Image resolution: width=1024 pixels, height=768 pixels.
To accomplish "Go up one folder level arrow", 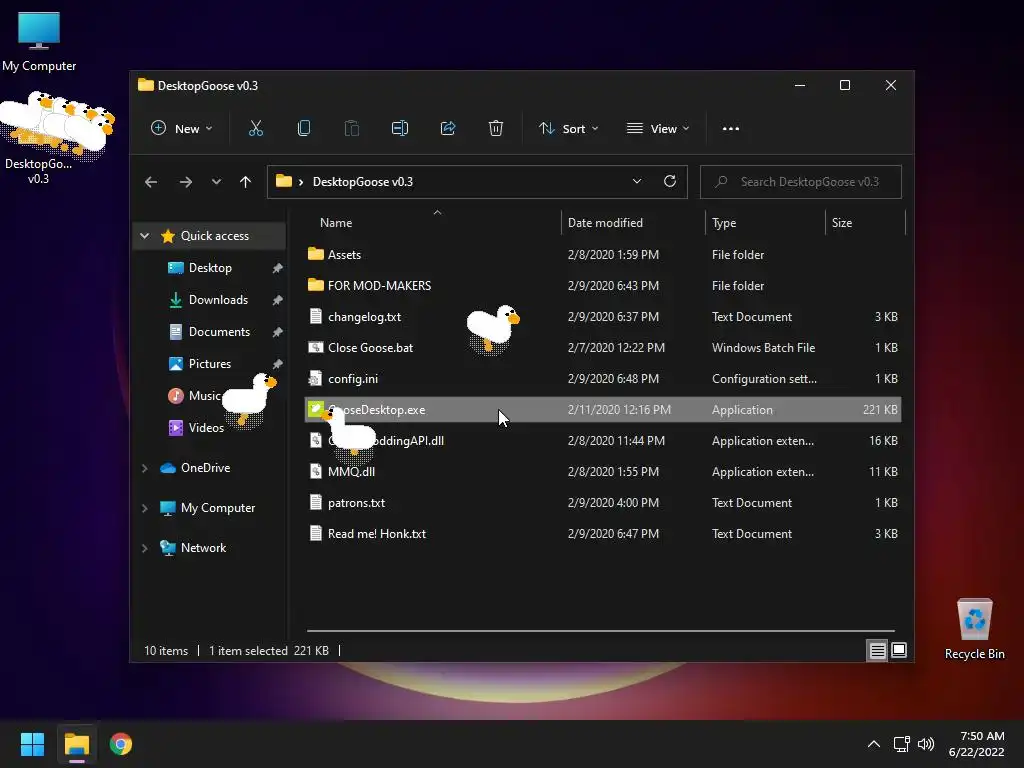I will coord(246,182).
